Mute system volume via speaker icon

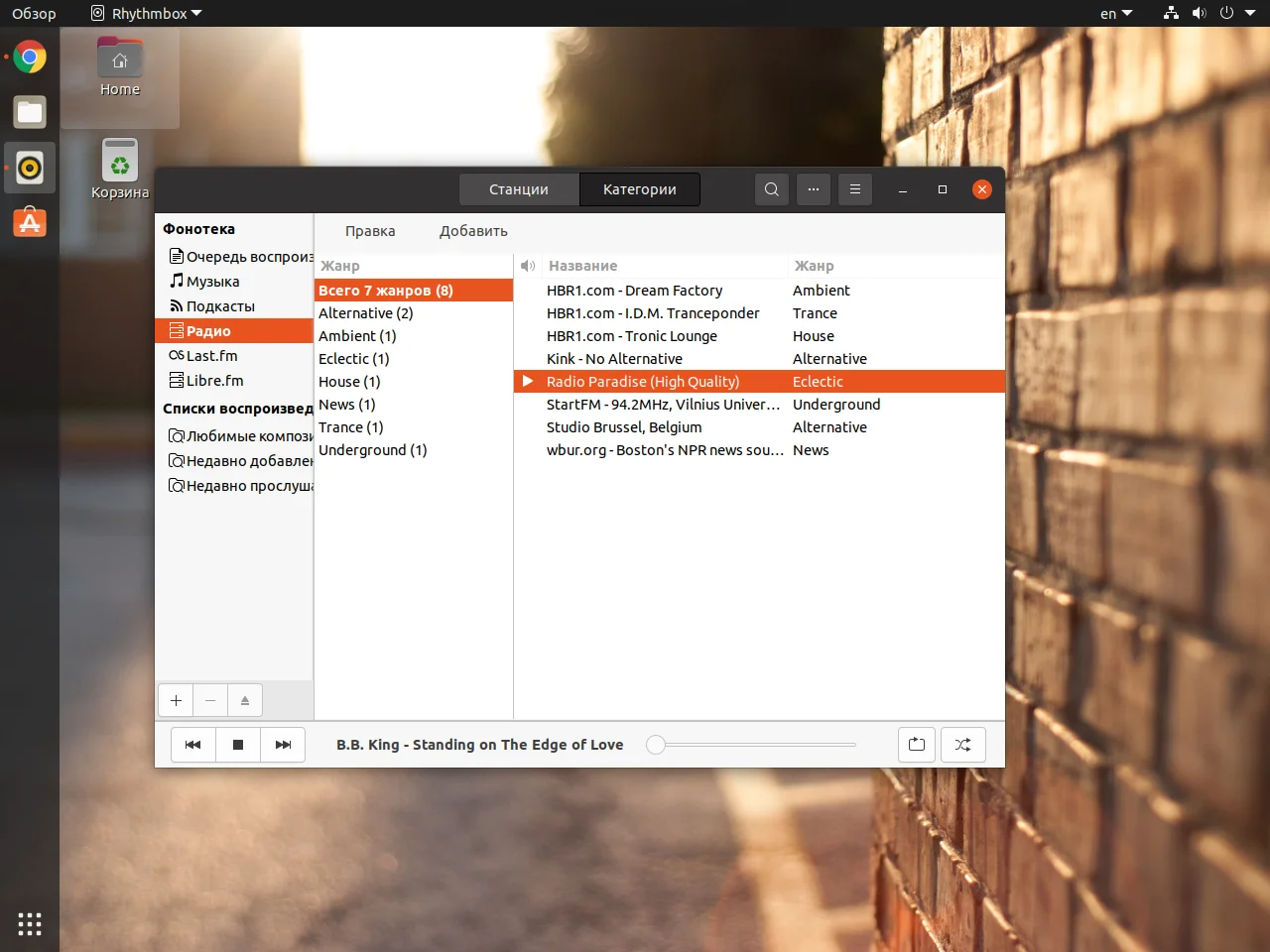point(1199,13)
